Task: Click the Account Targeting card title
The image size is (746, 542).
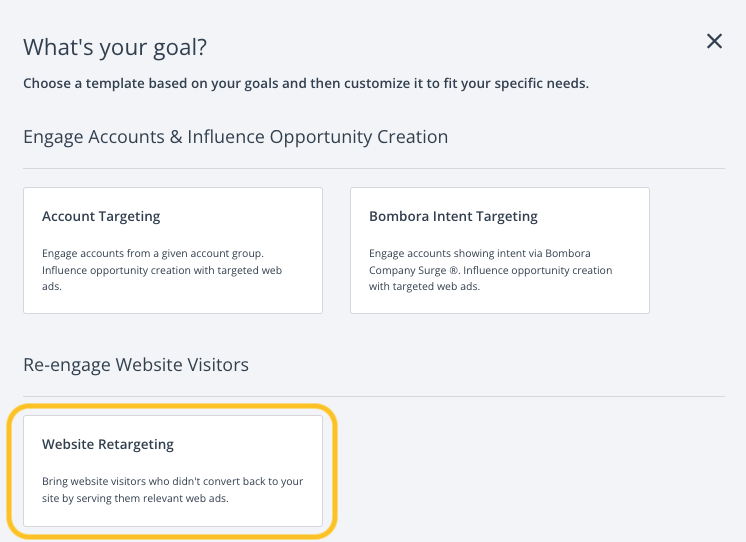Action: 101,216
